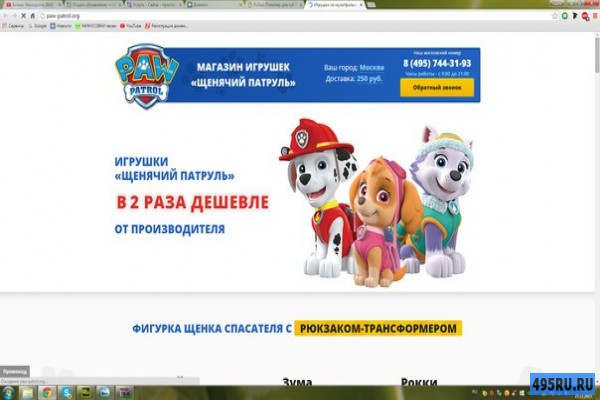
Task: Open Skype from the taskbar
Action: coord(67,393)
